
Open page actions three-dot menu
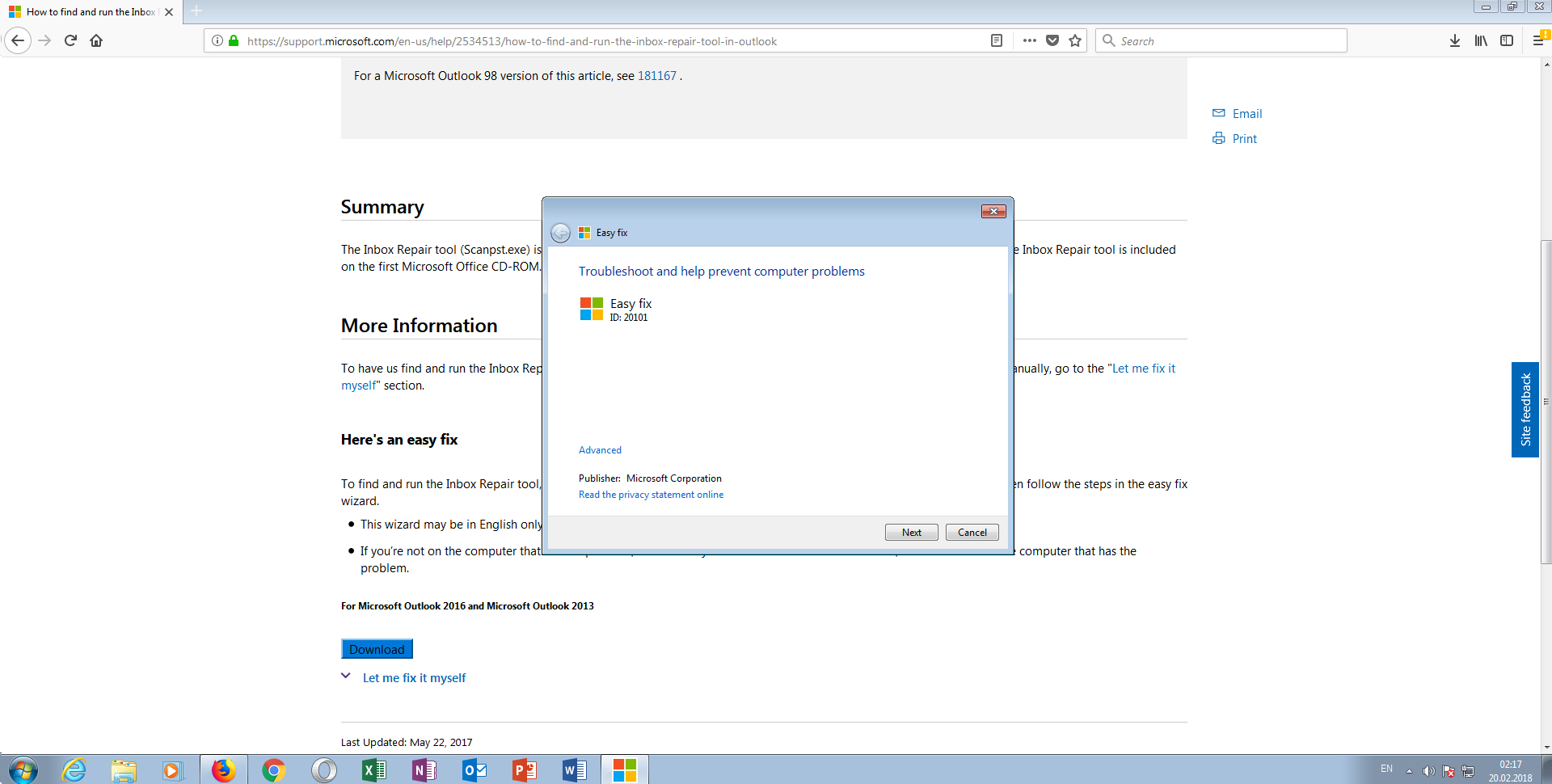pos(1029,40)
